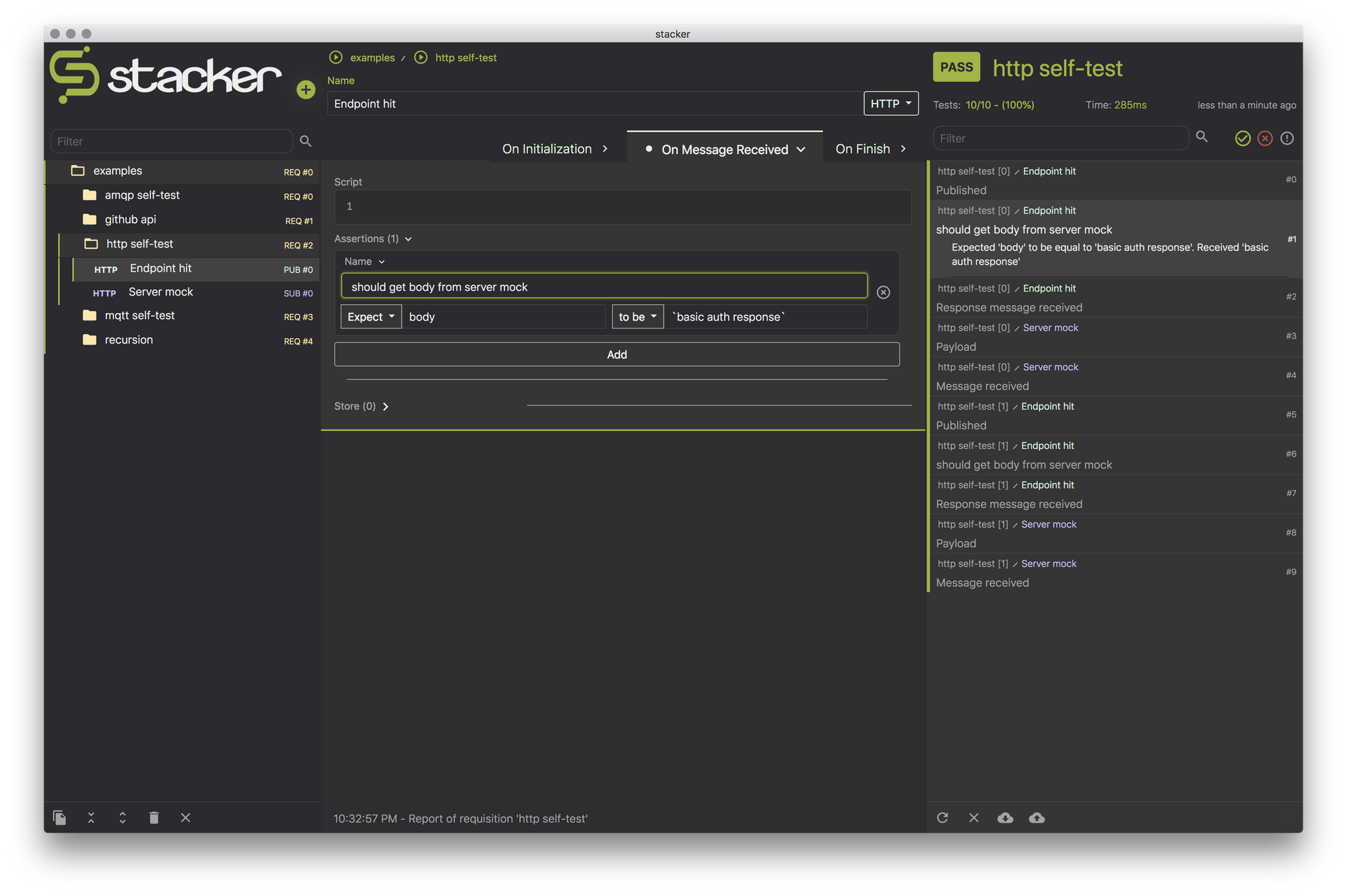Collapse all tree items icon
Image resolution: width=1347 pixels, height=896 pixels.
point(91,817)
